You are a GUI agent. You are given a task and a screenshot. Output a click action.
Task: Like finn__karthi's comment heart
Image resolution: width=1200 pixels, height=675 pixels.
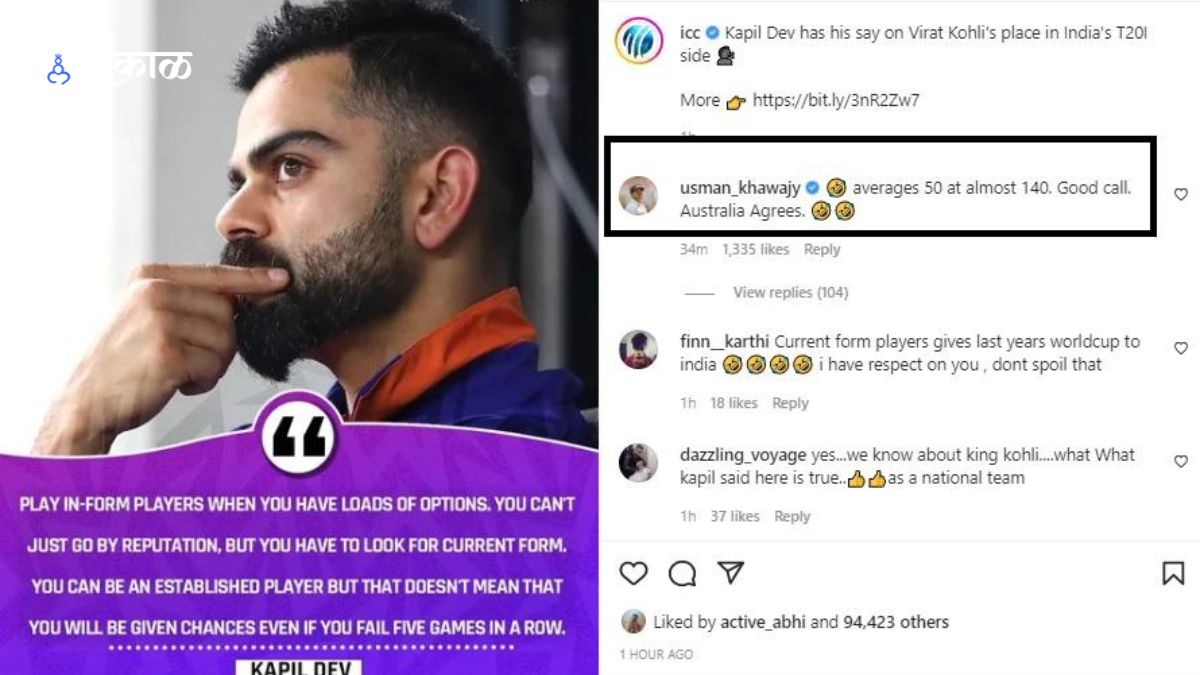pyautogui.click(x=1181, y=348)
